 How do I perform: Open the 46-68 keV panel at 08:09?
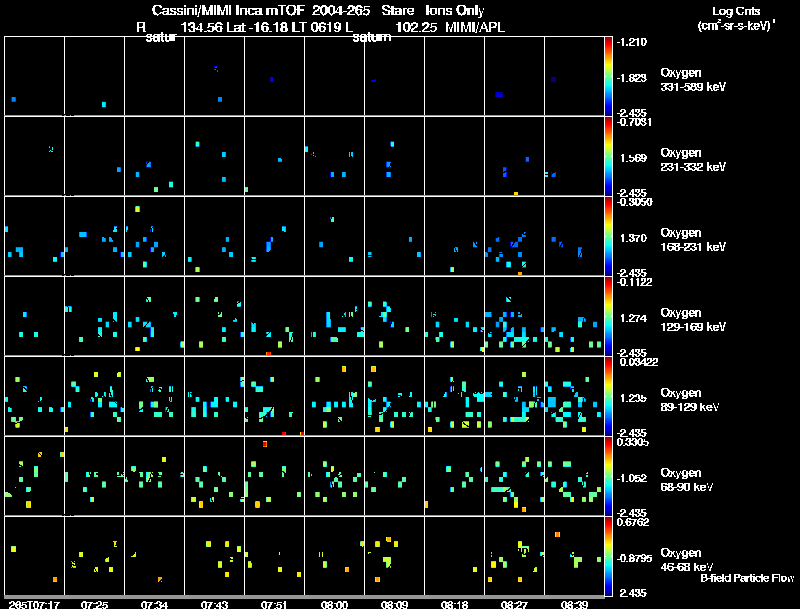(394, 556)
